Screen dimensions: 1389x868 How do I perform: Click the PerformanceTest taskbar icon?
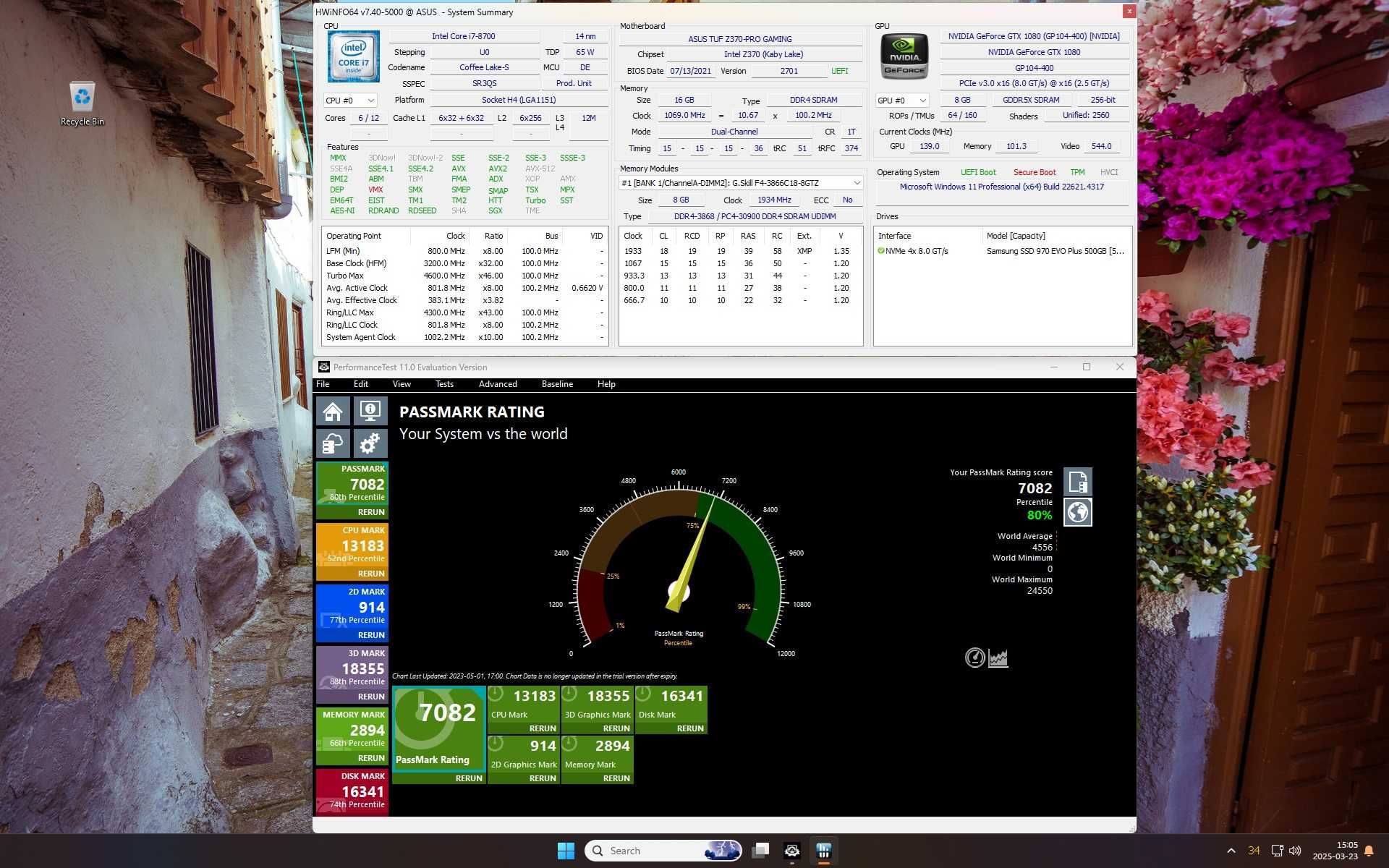tap(792, 851)
